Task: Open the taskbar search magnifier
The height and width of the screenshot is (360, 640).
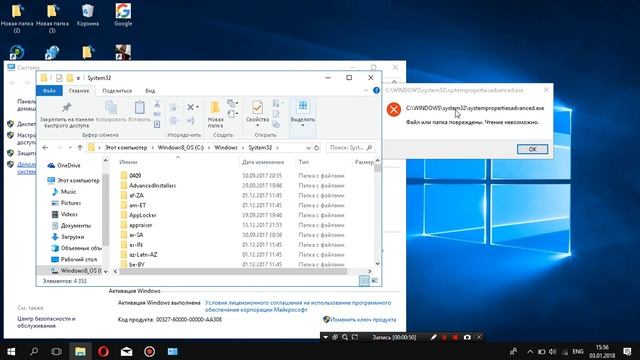Action: click(x=34, y=351)
